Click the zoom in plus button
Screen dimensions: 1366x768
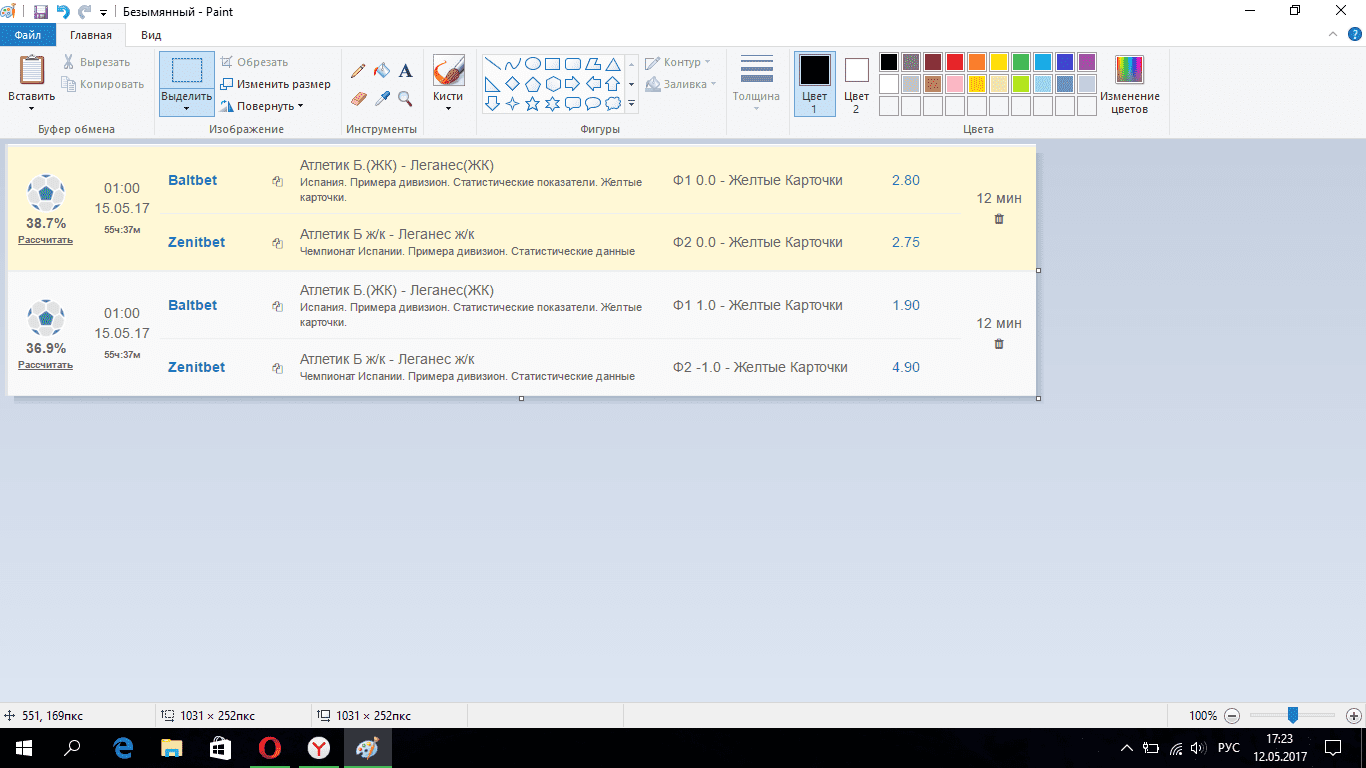[1353, 716]
